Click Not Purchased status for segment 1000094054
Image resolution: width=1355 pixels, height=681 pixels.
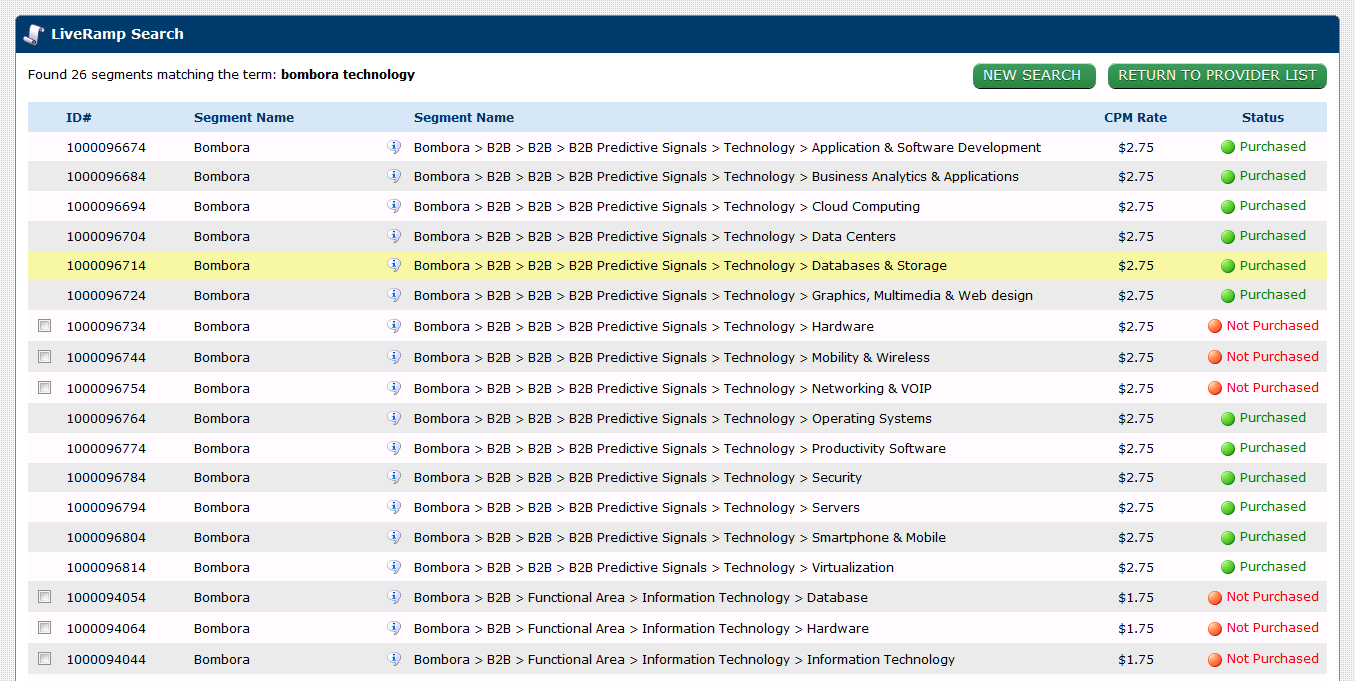1263,598
